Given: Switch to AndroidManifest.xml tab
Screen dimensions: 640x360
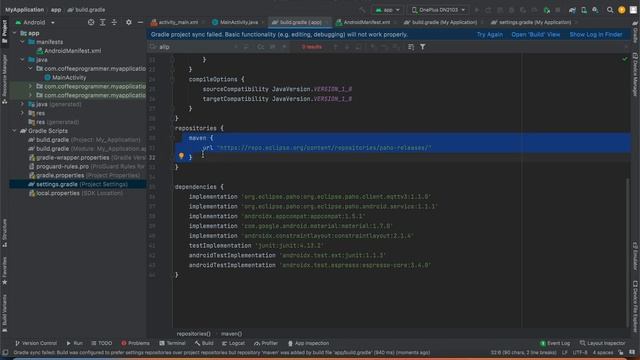Looking at the screenshot, I should pyautogui.click(x=363, y=22).
